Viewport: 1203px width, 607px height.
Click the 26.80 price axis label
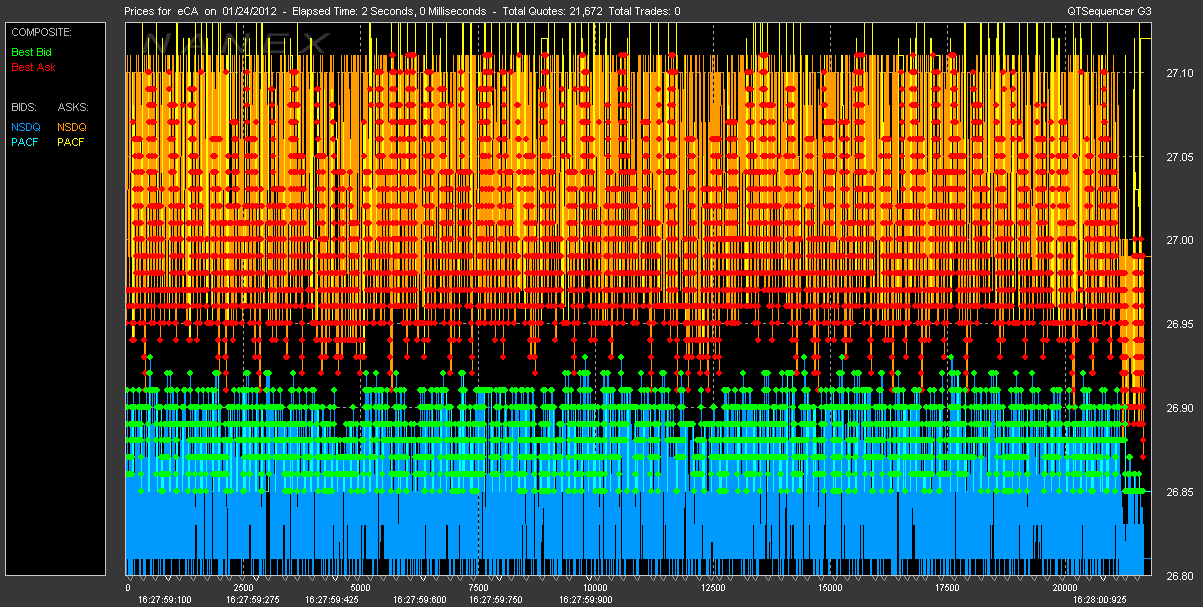1179,577
